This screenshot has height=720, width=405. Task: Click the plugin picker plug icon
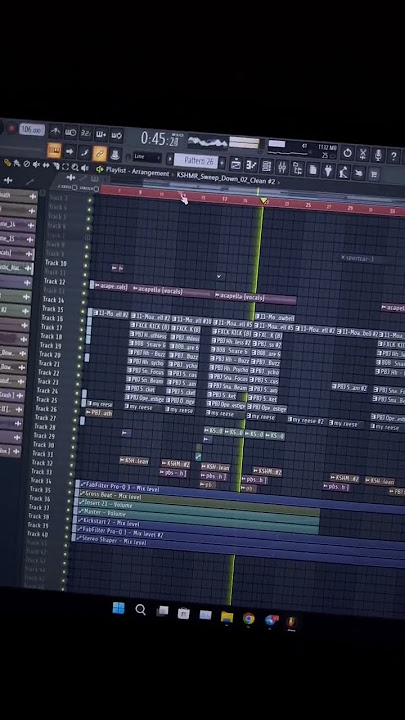pyautogui.click(x=328, y=171)
